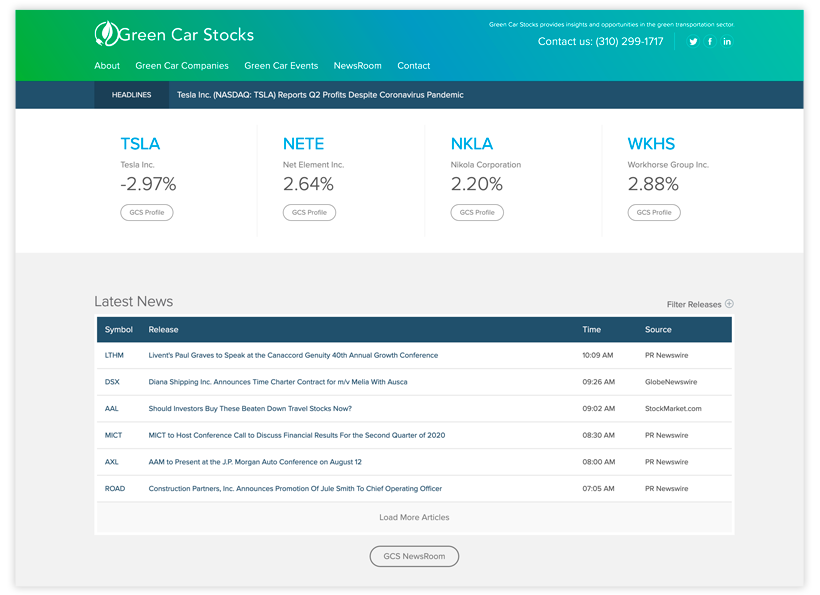The image size is (820, 595).
Task: Select the ROAD symbol
Action: (115, 488)
